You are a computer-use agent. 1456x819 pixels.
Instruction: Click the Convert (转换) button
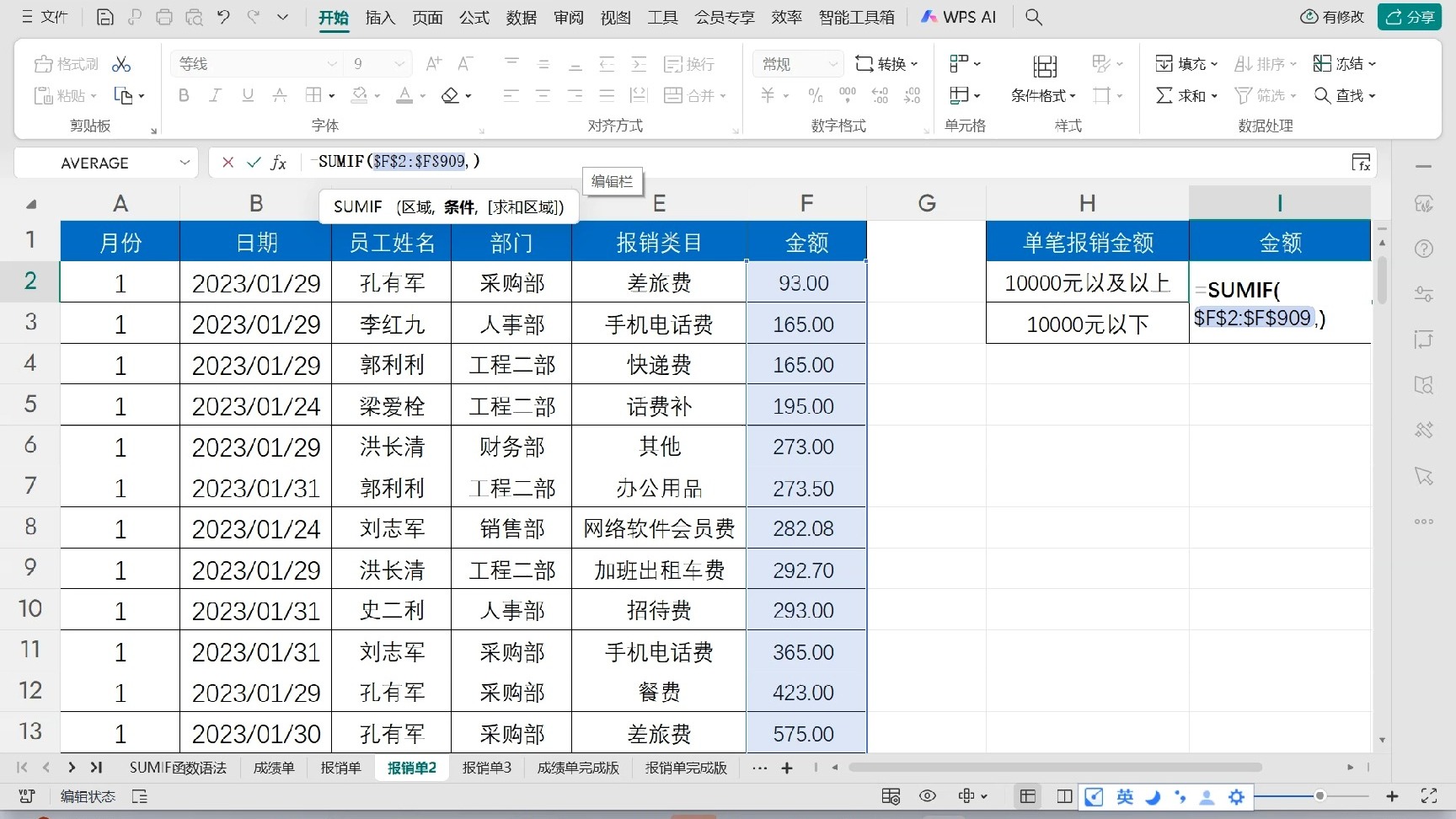point(886,64)
